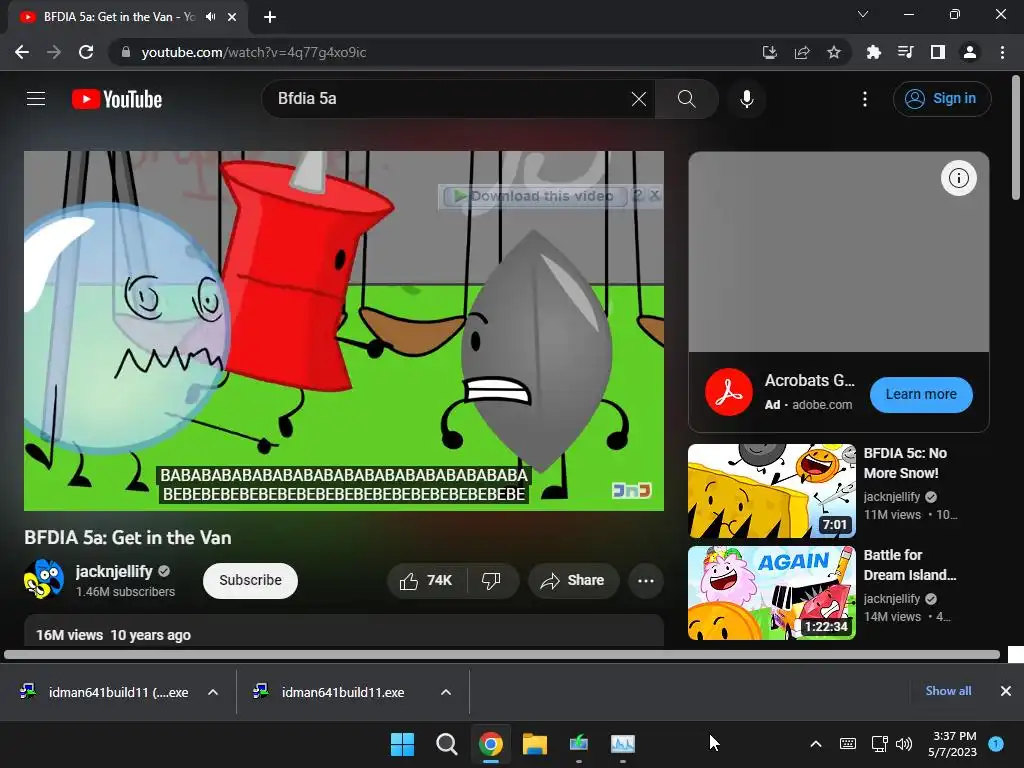Open jacknjellify channel name below video
This screenshot has width=1024, height=768.
pos(114,571)
